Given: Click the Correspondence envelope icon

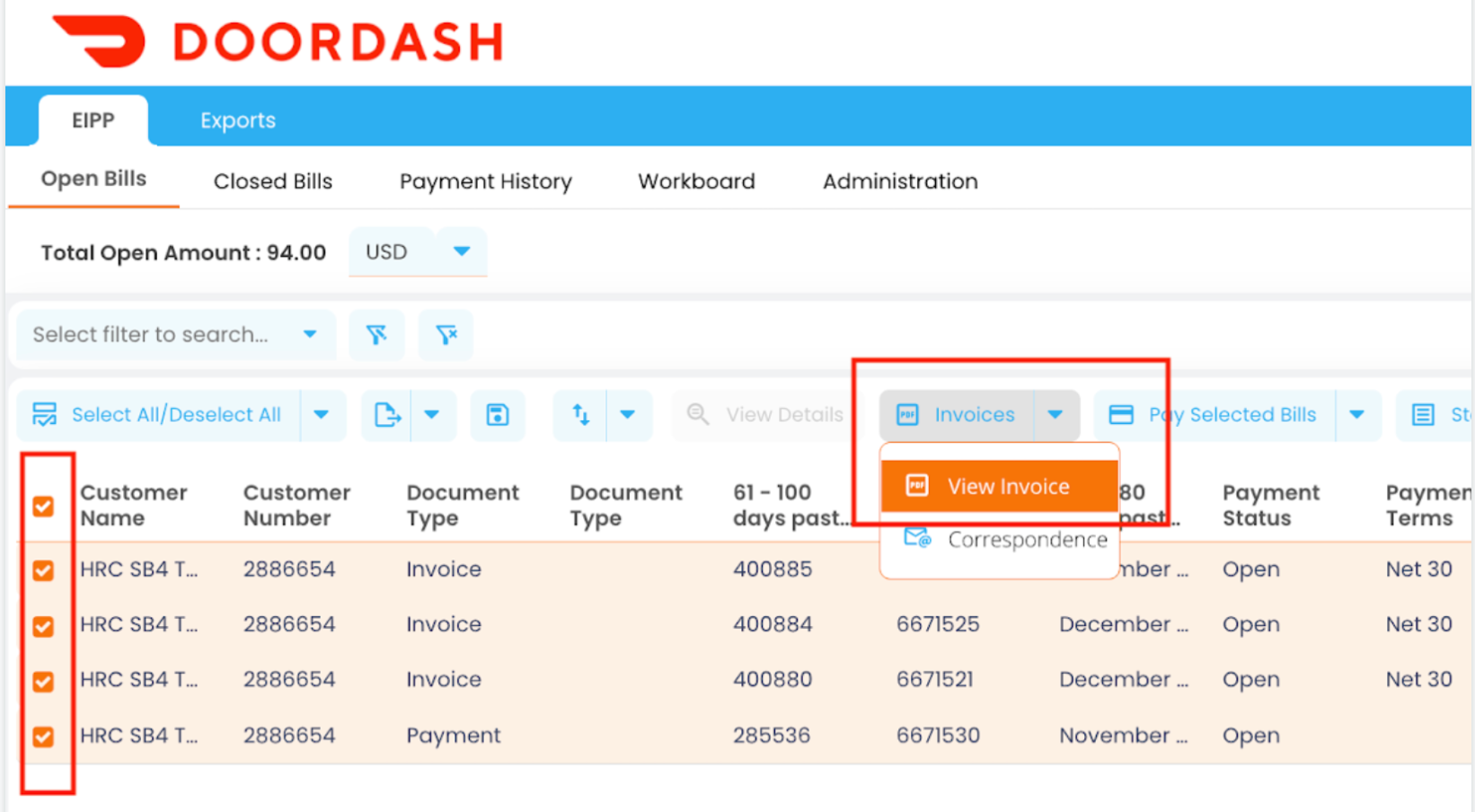Looking at the screenshot, I should click(x=918, y=539).
